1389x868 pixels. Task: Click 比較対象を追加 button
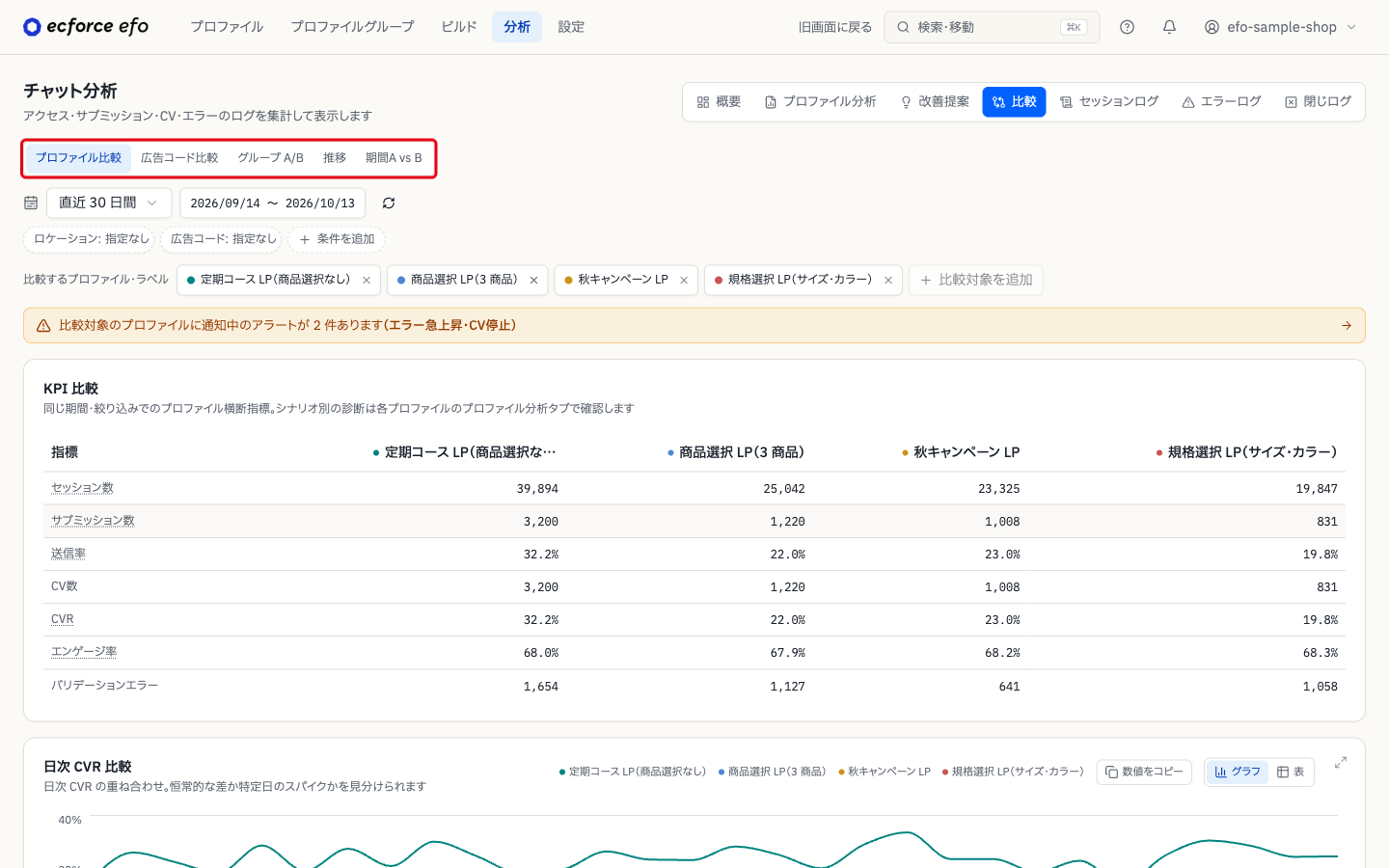click(976, 281)
